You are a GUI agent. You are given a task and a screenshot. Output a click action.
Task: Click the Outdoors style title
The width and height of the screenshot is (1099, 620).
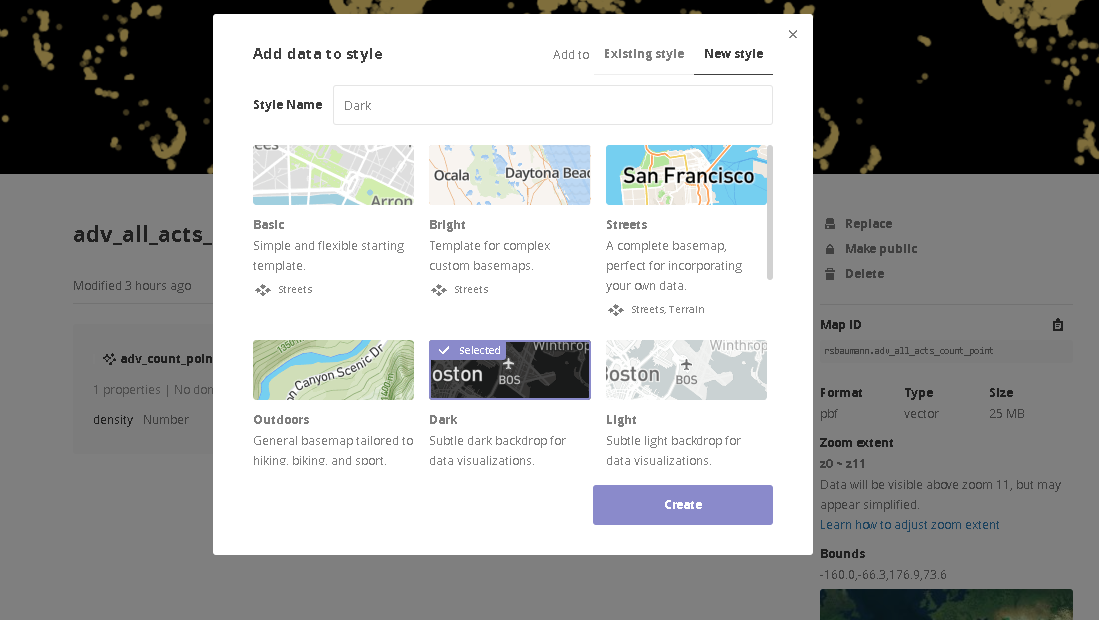pos(281,420)
